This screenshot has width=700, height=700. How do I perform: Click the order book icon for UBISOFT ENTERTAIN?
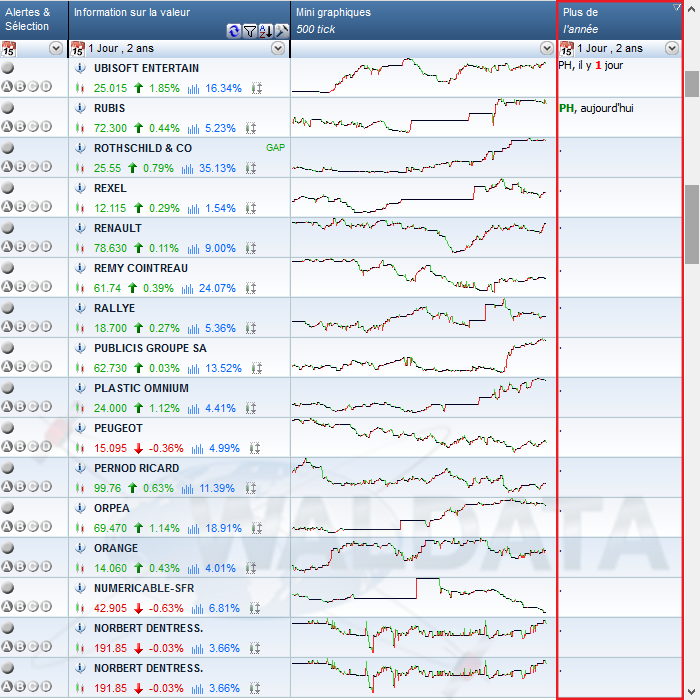[257, 88]
